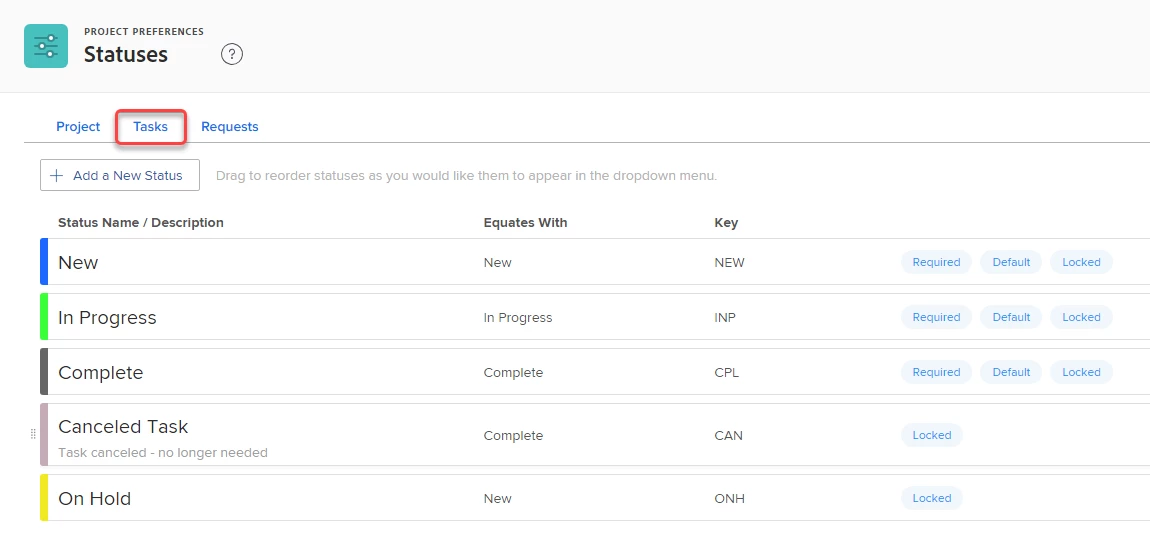Click the Locked badge on On Hold row
Image resolution: width=1150 pixels, height=557 pixels.
[932, 498]
